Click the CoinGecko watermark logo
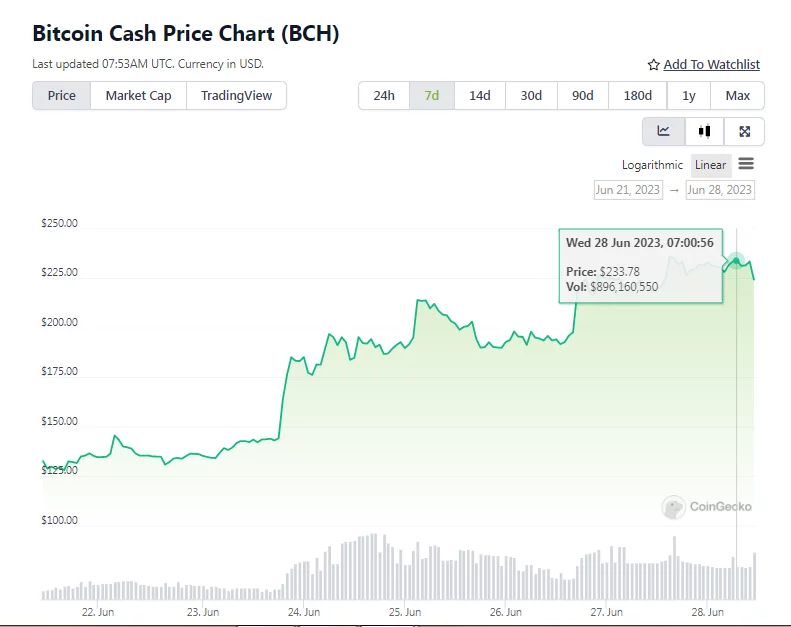The width and height of the screenshot is (791, 627). (x=673, y=507)
